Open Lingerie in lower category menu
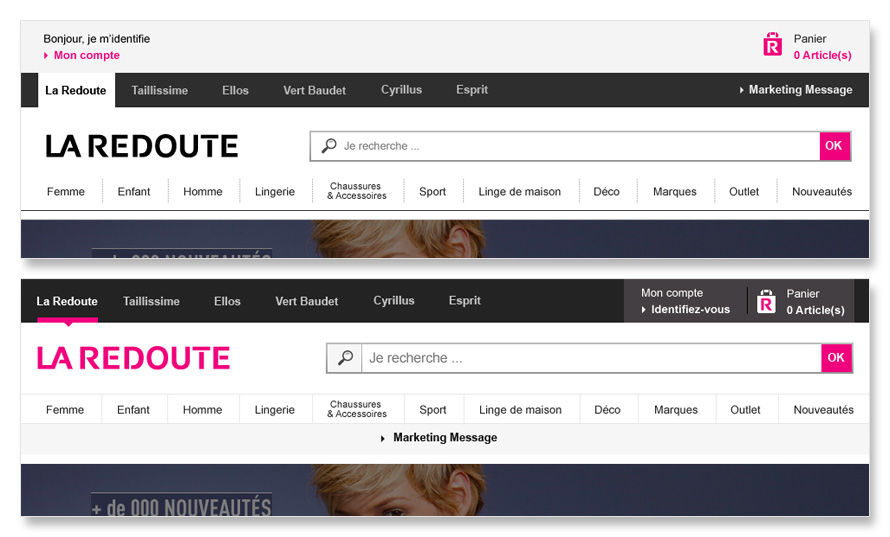Image resolution: width=890 pixels, height=537 pixels. point(275,410)
